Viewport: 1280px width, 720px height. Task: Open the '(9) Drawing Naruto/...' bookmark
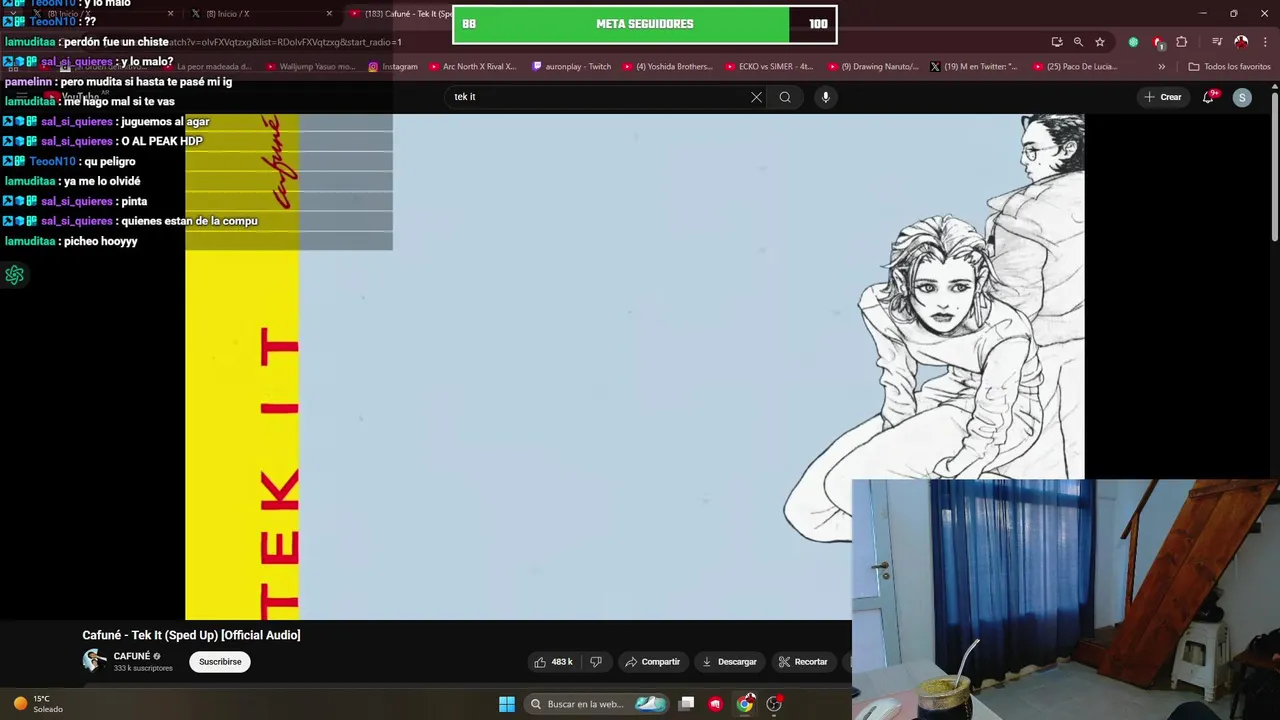(x=873, y=67)
